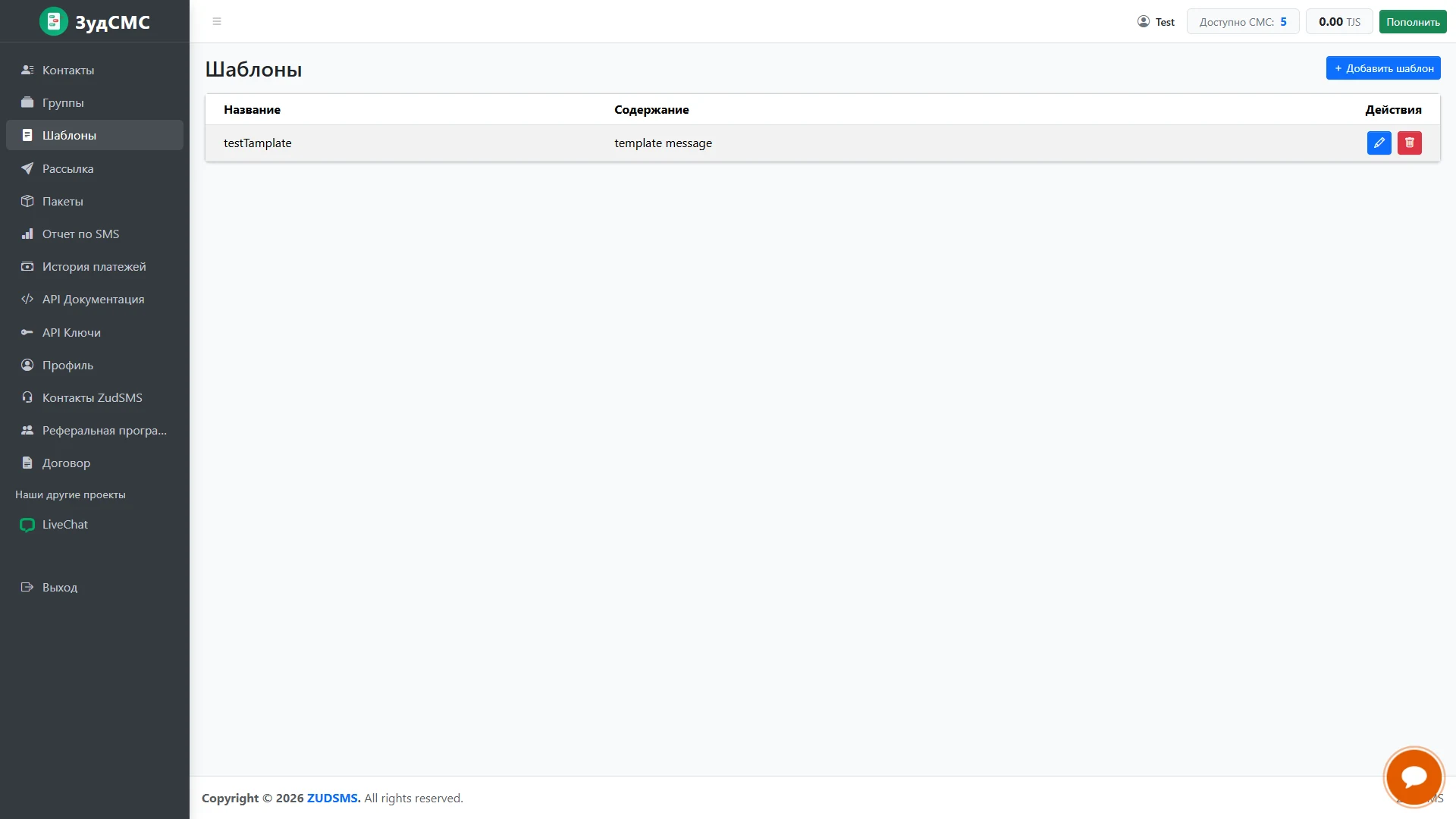This screenshot has height=819, width=1456.
Task: Click the Доступно СМС counter box
Action: 1243,21
